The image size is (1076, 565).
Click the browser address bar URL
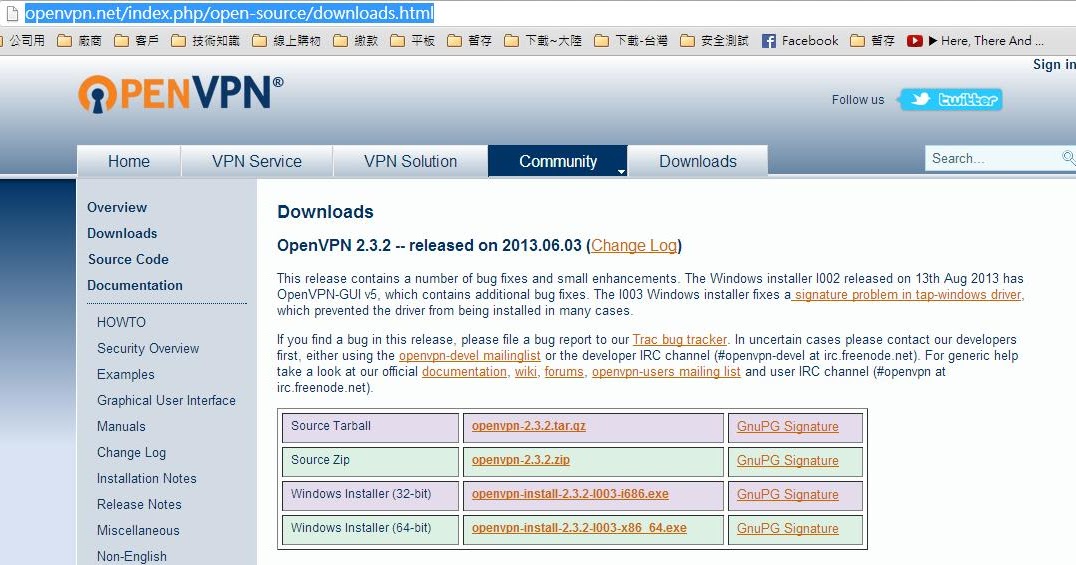click(229, 13)
